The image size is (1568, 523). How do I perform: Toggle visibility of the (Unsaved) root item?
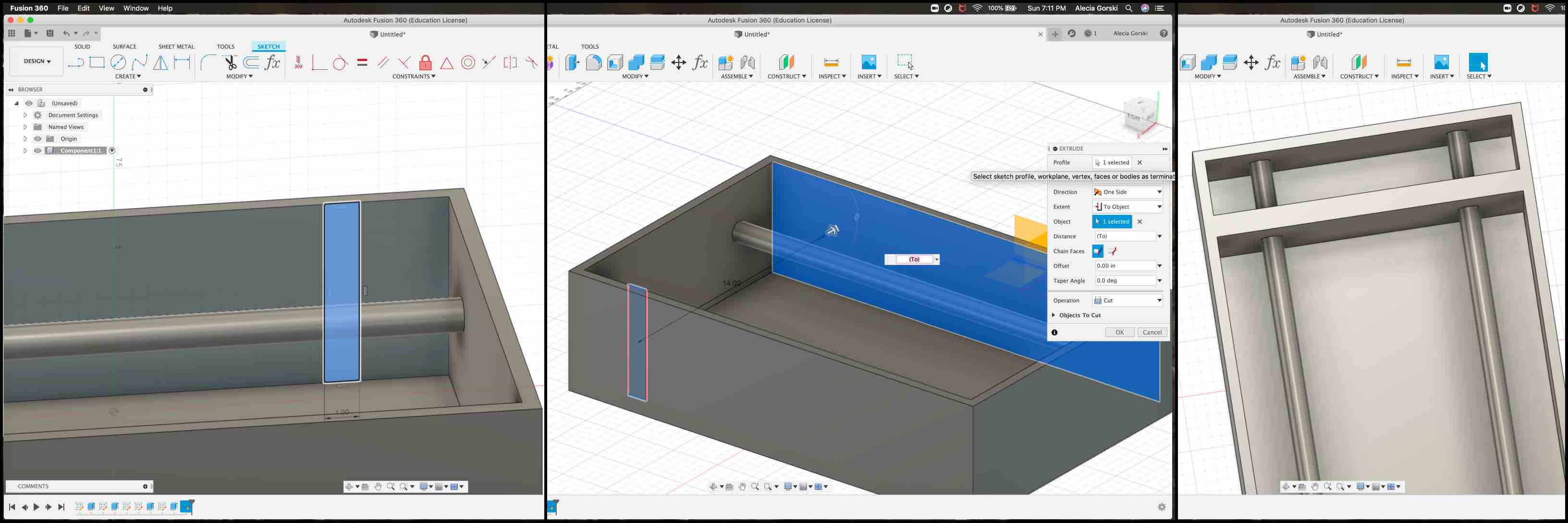pos(29,103)
